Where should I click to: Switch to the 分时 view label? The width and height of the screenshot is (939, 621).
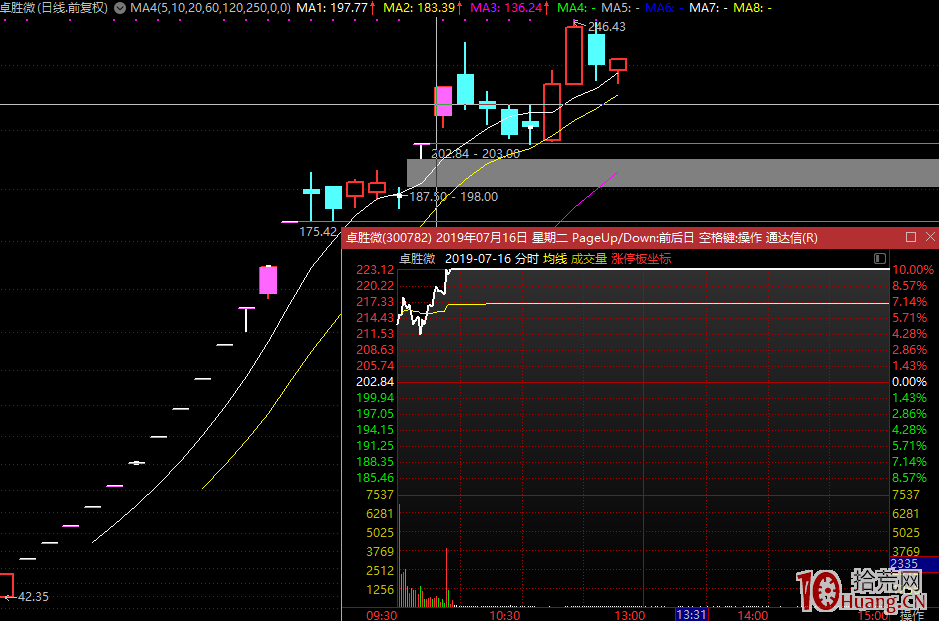[526, 259]
